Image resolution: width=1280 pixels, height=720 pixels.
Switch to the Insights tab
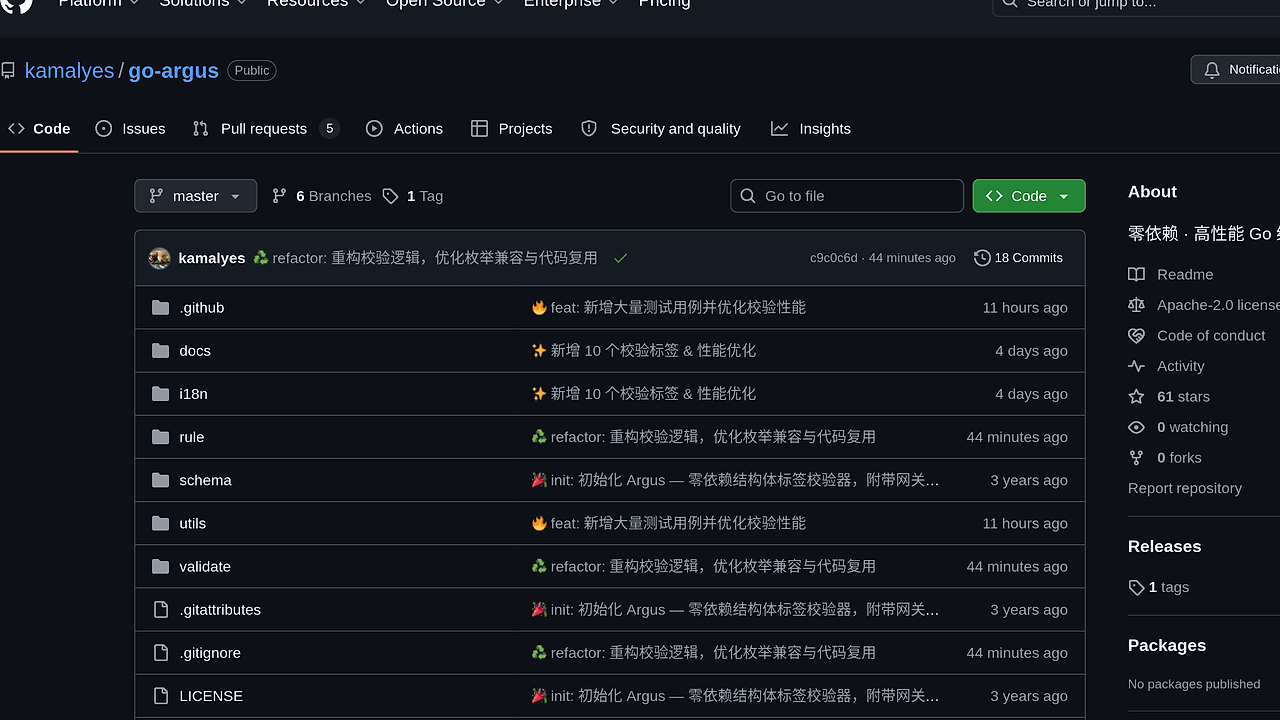pyautogui.click(x=811, y=129)
